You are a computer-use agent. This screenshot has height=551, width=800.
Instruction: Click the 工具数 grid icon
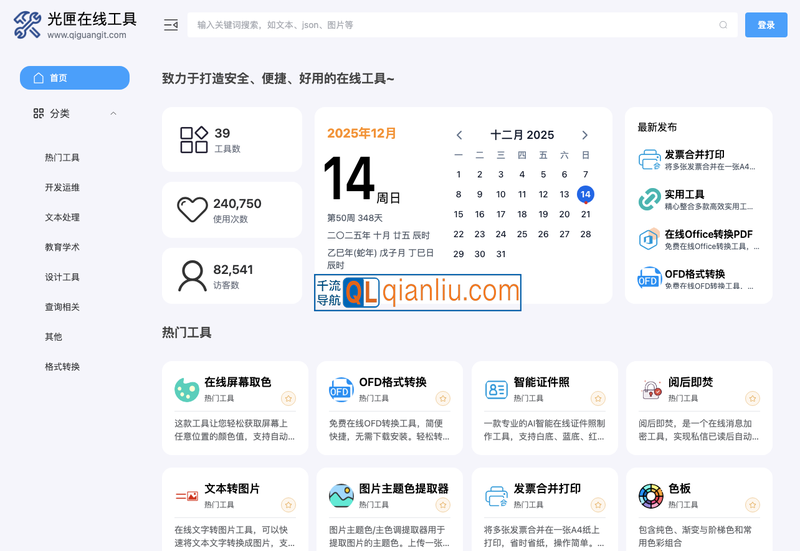[194, 140]
